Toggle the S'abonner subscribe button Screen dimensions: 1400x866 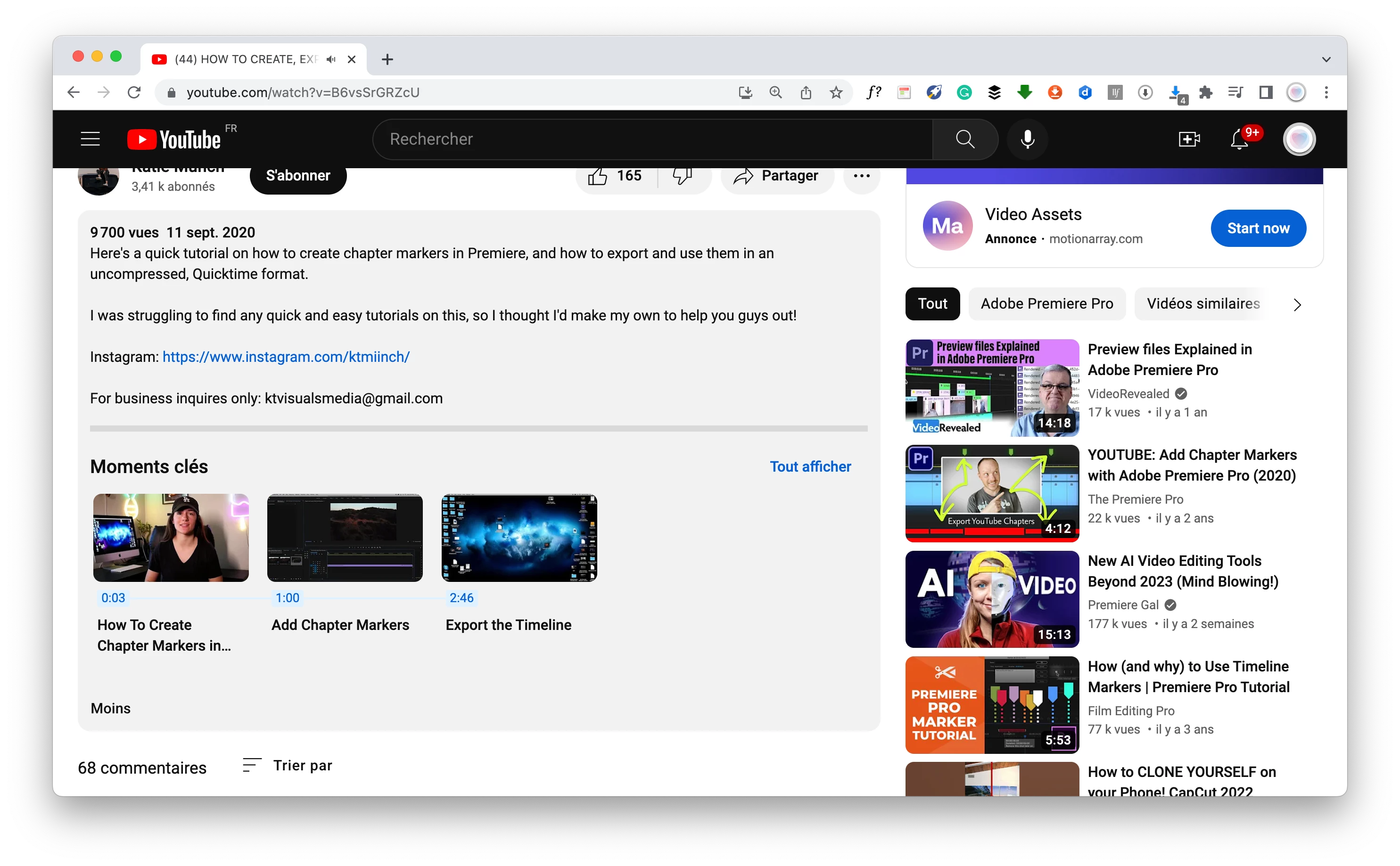coord(298,176)
